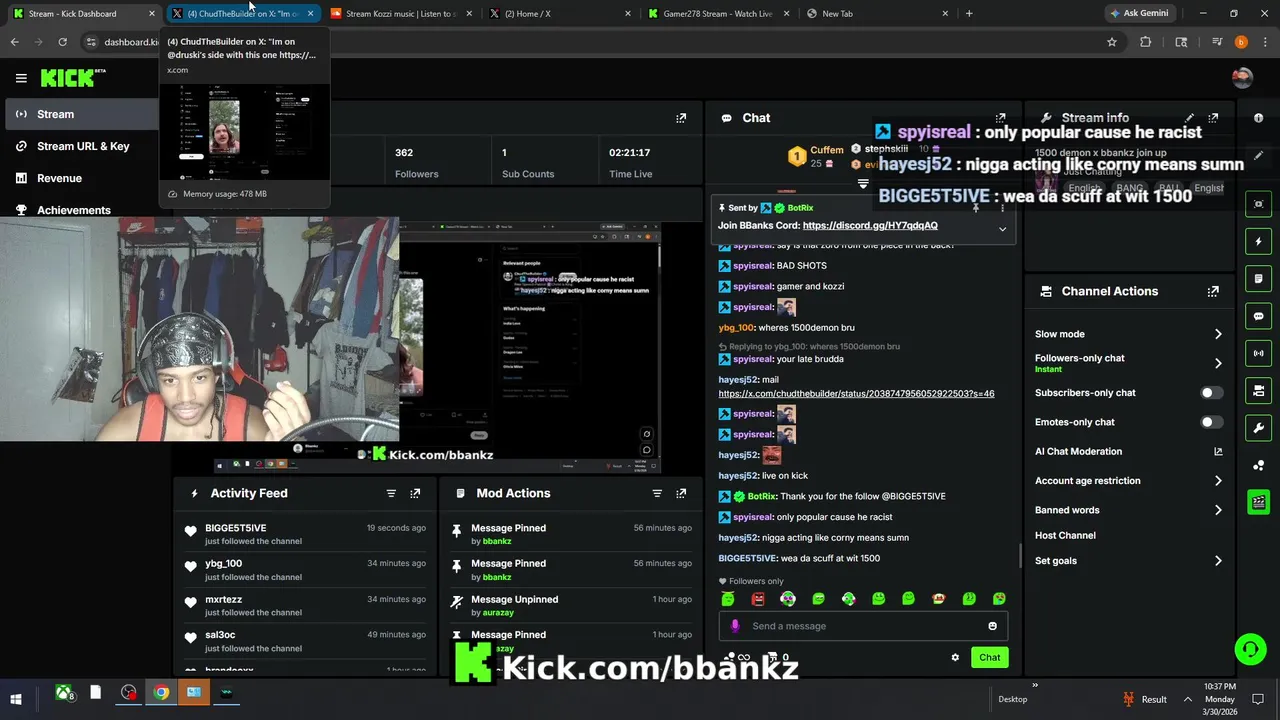This screenshot has width=1280, height=720.
Task: Toggle Emotes-only chat switch
Action: point(1211,422)
